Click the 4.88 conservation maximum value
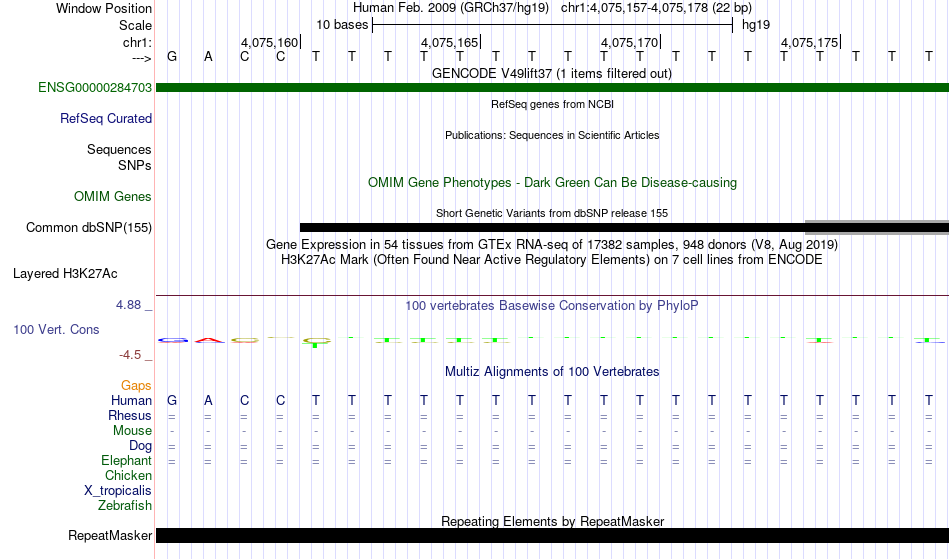Screen dimensions: 950x559 point(128,305)
